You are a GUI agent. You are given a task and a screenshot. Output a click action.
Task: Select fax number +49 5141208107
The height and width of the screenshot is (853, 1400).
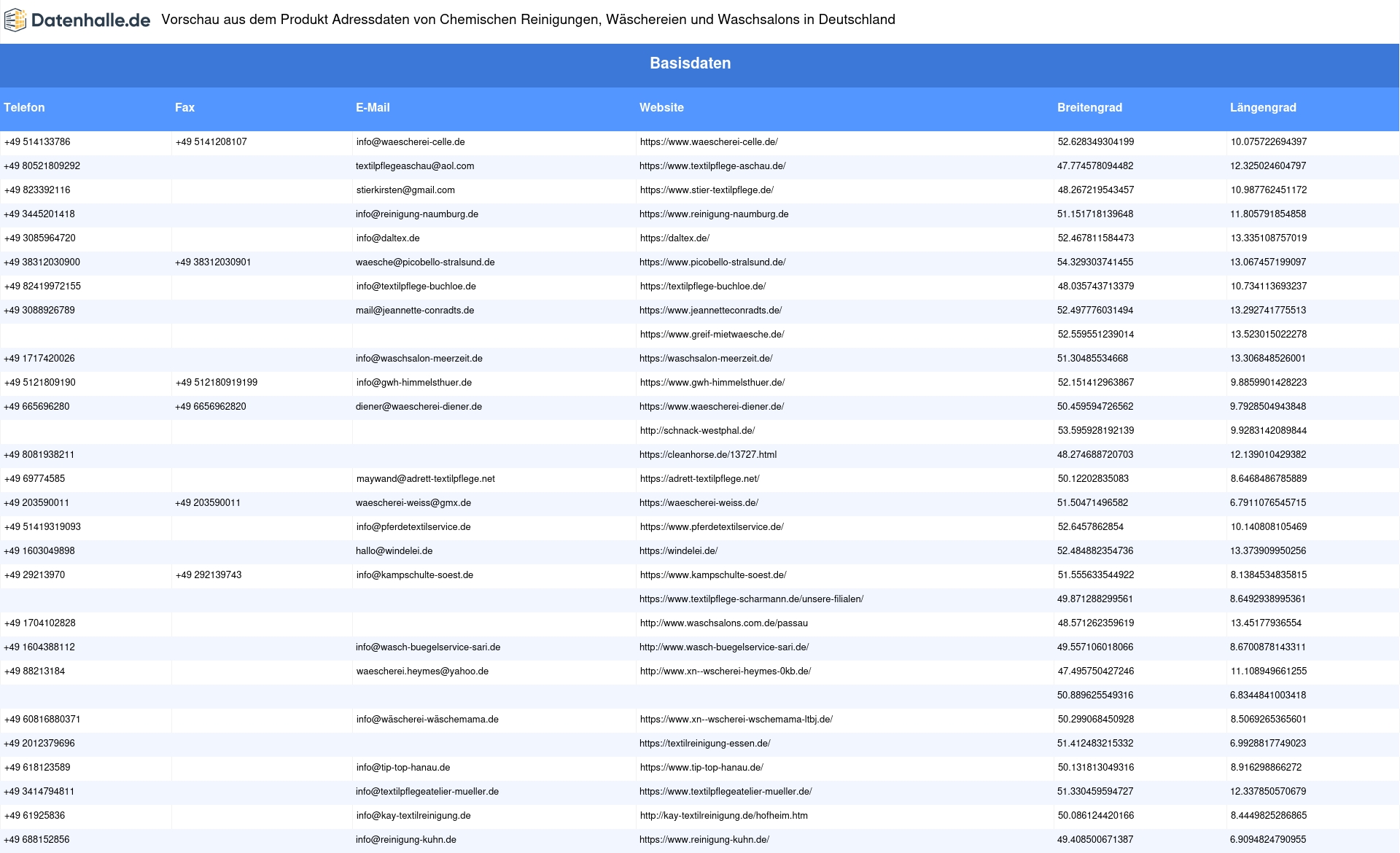tap(211, 142)
